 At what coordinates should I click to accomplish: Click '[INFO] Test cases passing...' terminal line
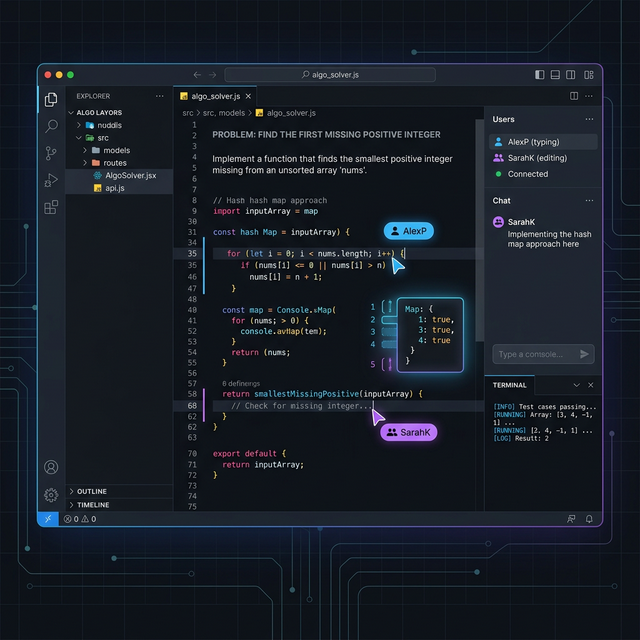(x=545, y=407)
